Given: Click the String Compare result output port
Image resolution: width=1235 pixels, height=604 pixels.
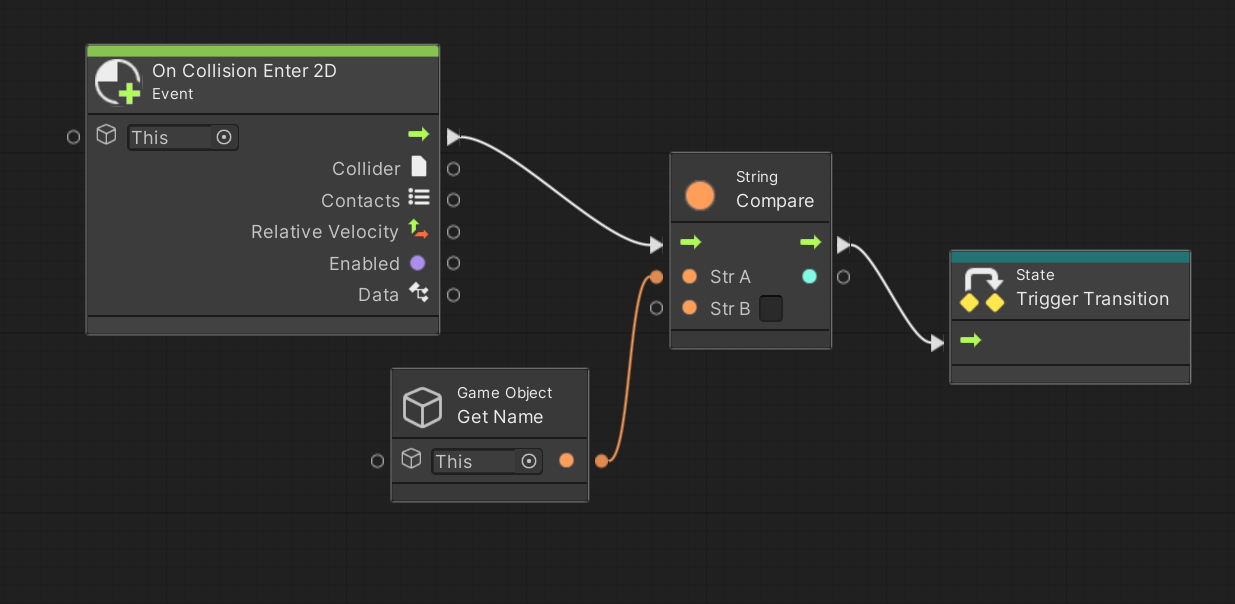Looking at the screenshot, I should (x=844, y=277).
